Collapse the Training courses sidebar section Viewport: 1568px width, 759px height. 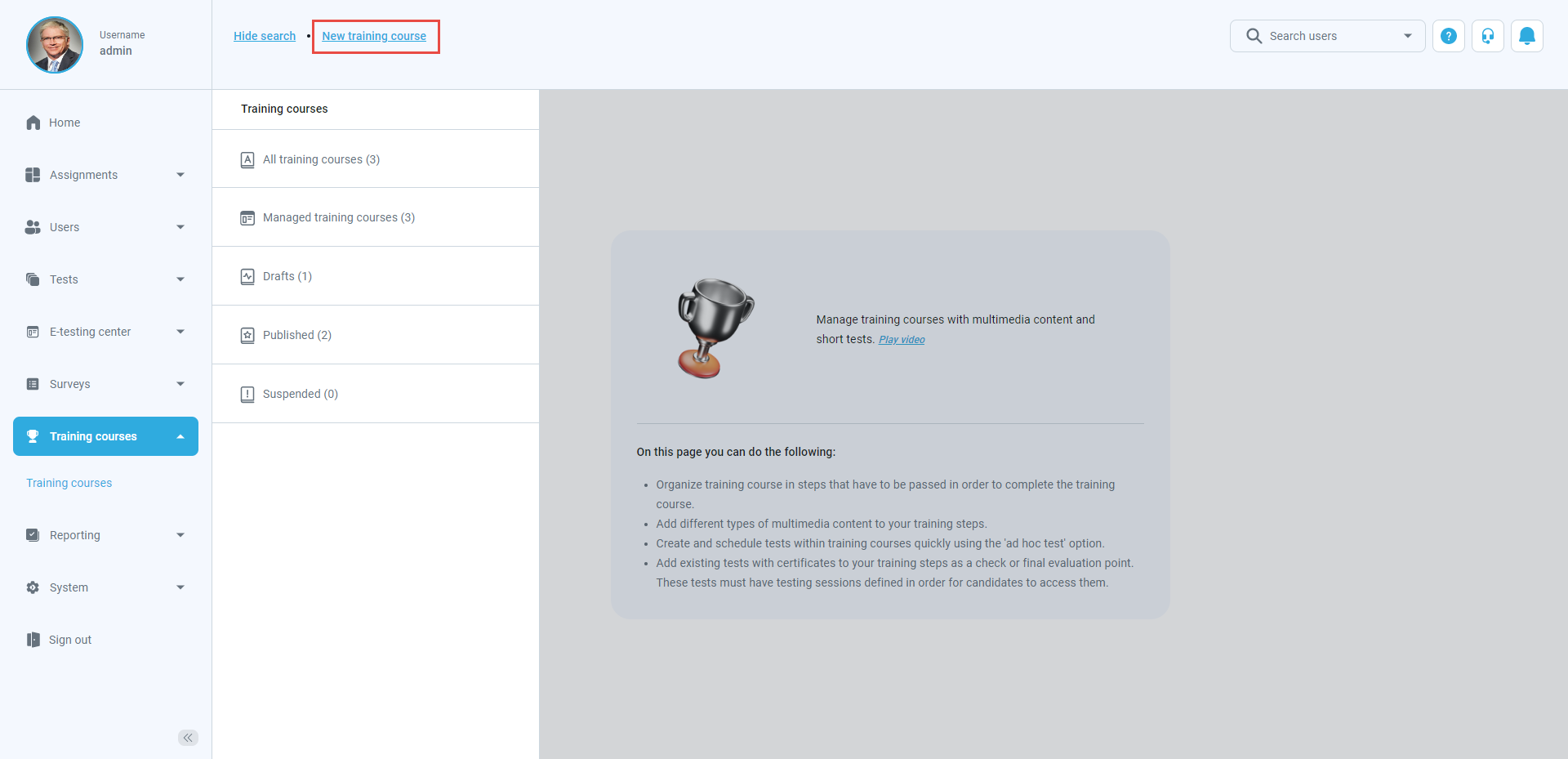coord(180,436)
